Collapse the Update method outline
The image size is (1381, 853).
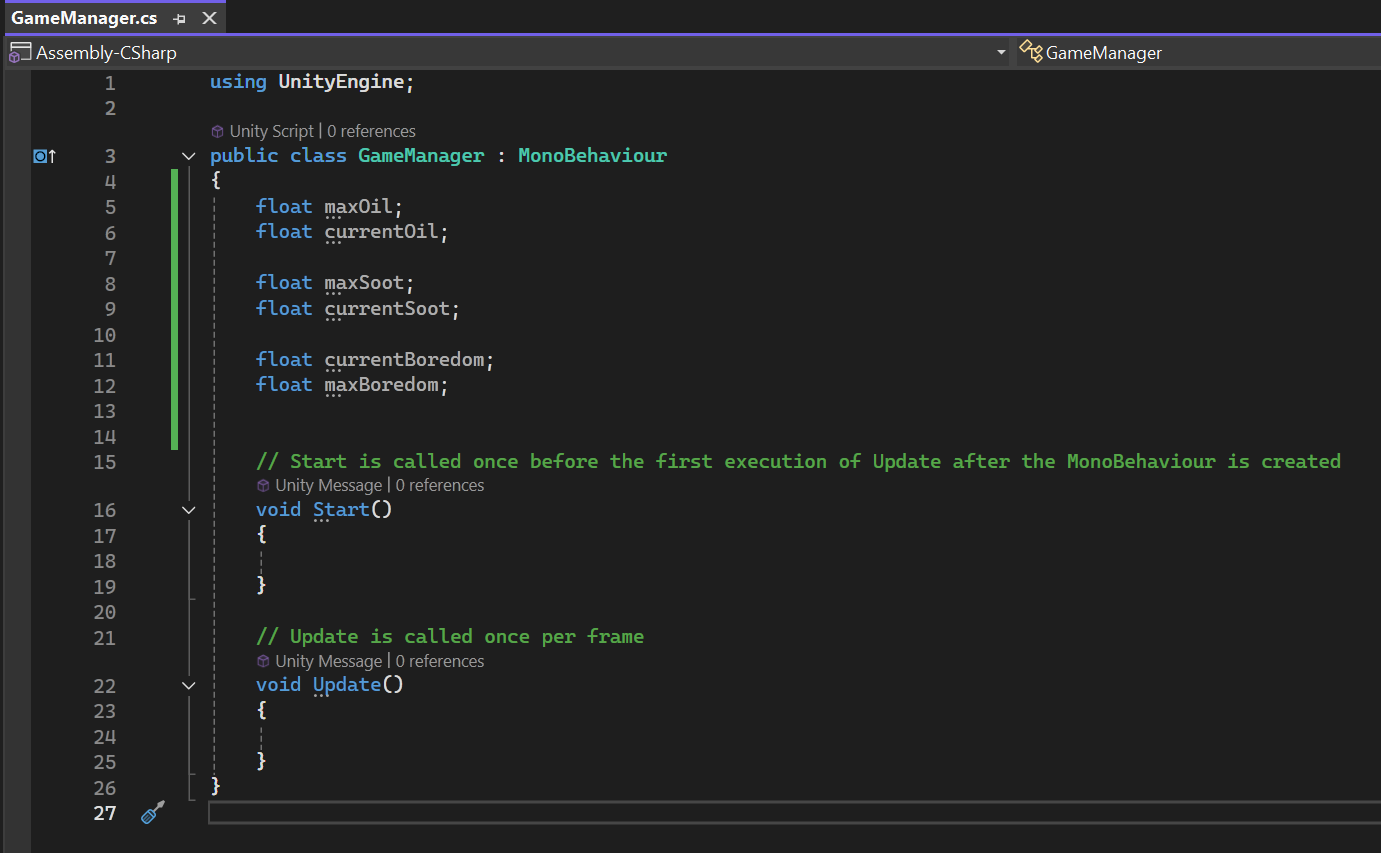click(x=189, y=686)
